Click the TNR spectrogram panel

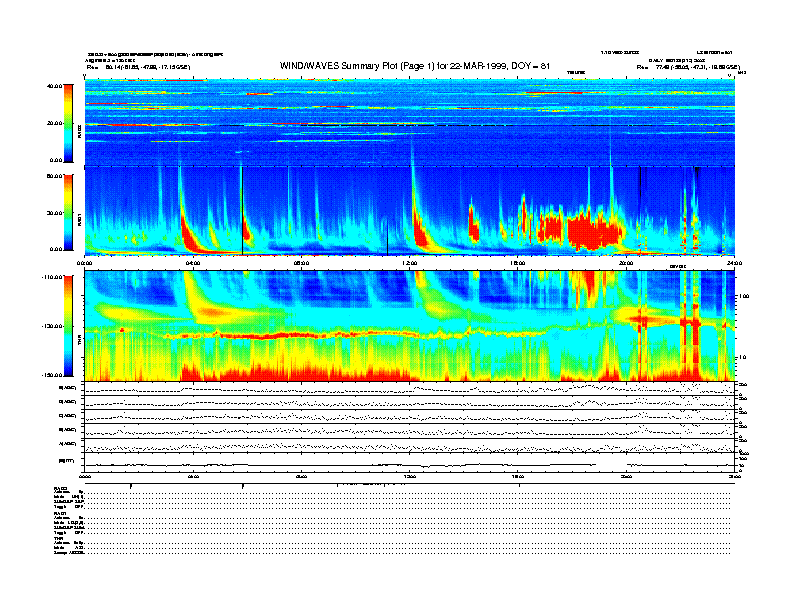410,326
